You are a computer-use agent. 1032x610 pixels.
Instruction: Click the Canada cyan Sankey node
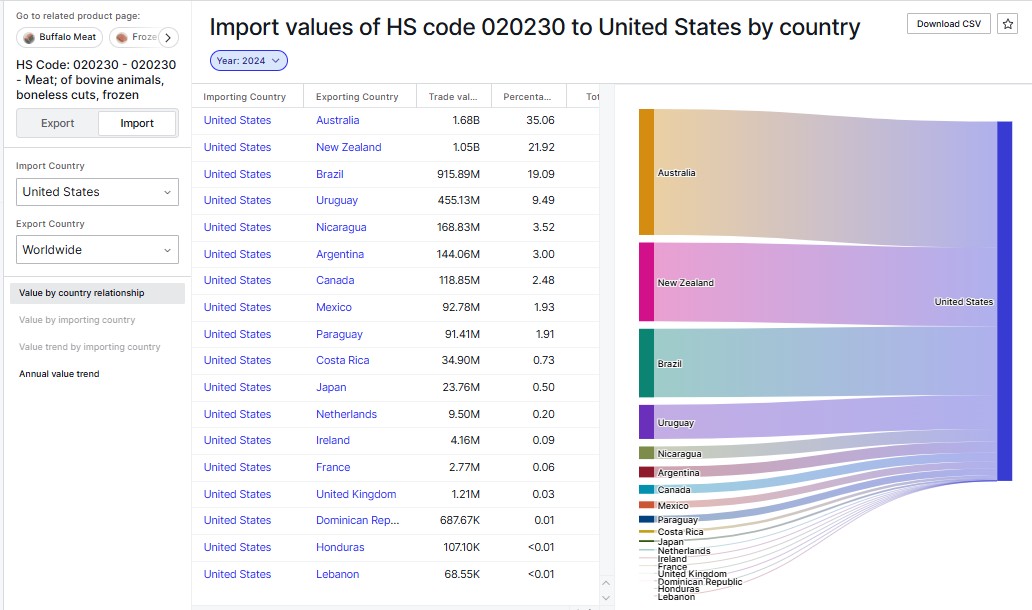[x=646, y=490]
